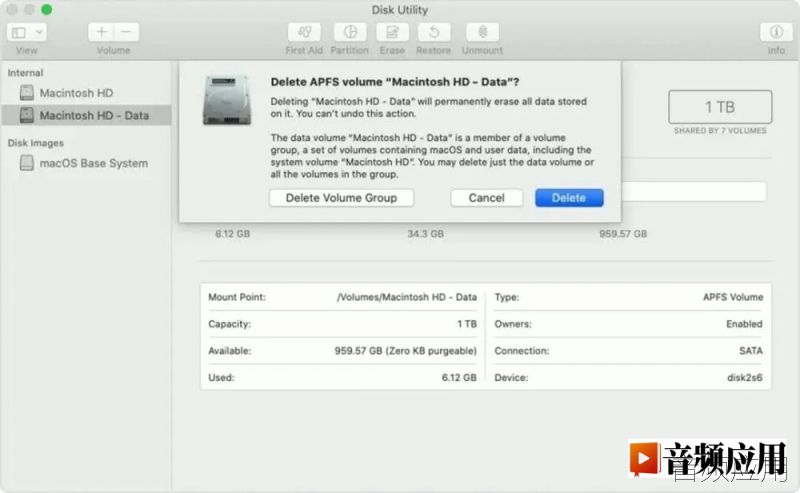Unmount the volume via toolbar icon
The width and height of the screenshot is (800, 493).
click(482, 32)
